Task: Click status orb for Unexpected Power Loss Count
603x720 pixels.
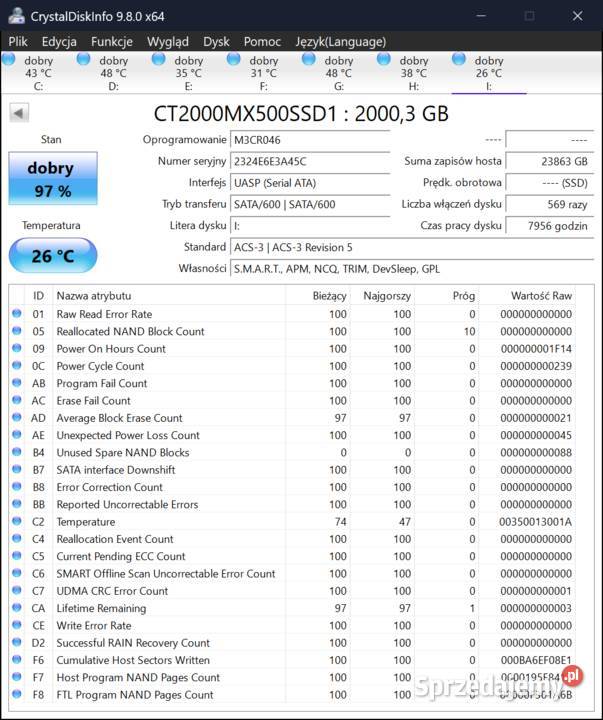Action: click(x=17, y=434)
